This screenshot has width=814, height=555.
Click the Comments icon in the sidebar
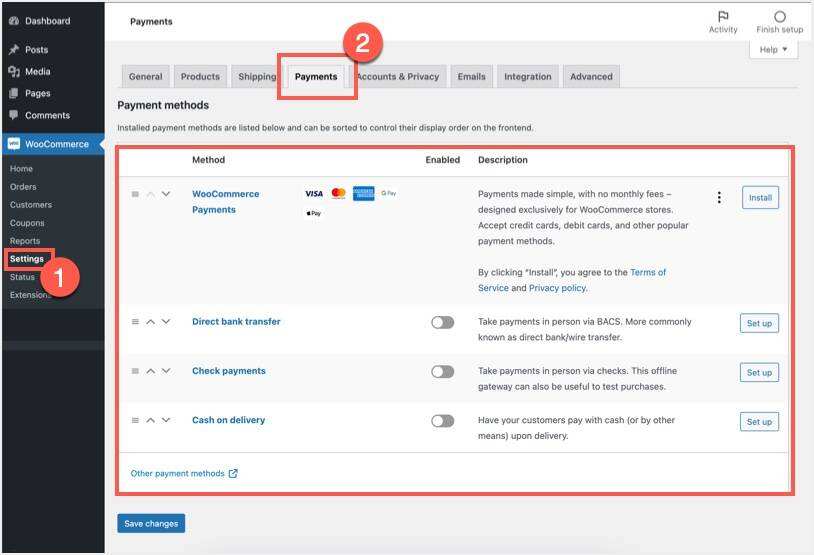click(14, 116)
